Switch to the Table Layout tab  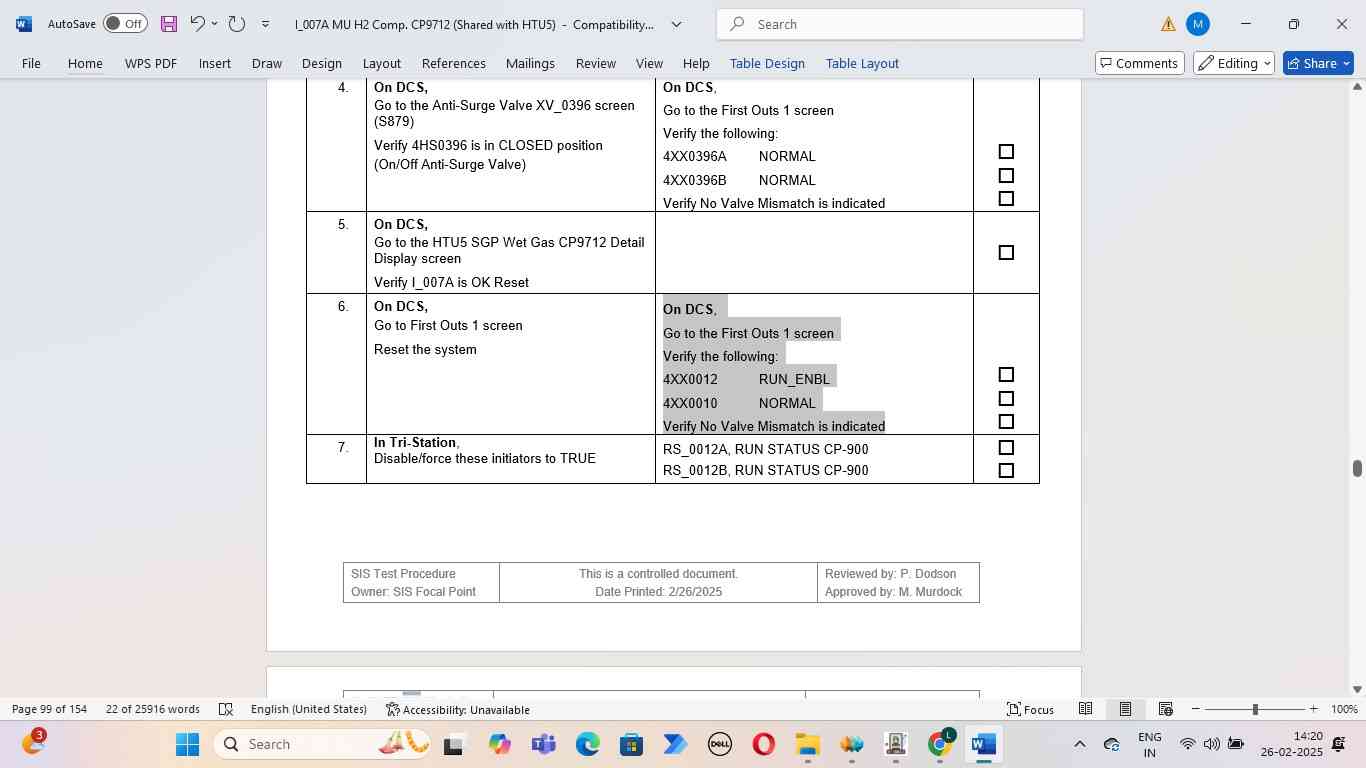click(x=862, y=63)
